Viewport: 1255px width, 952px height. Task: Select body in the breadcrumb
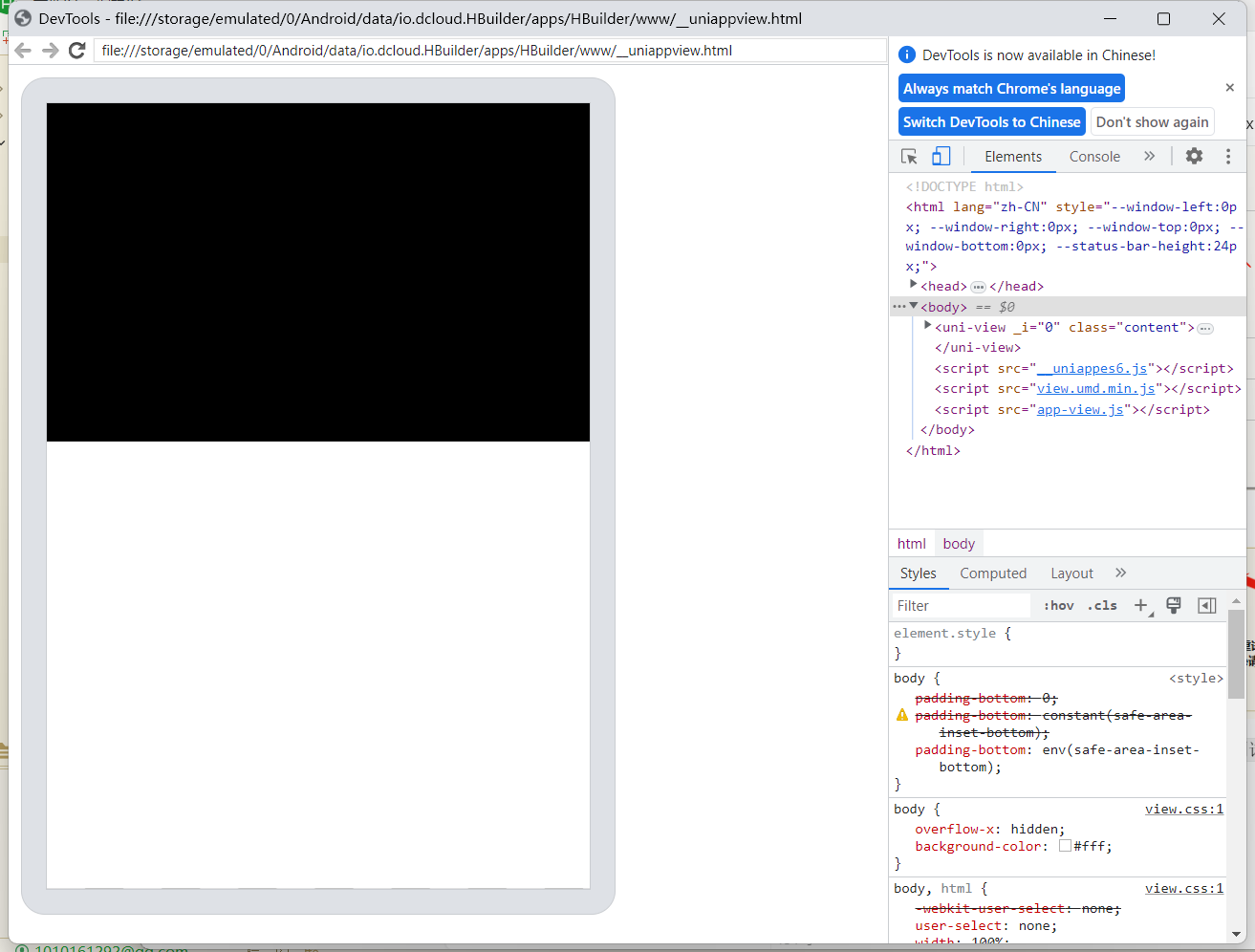coord(959,544)
